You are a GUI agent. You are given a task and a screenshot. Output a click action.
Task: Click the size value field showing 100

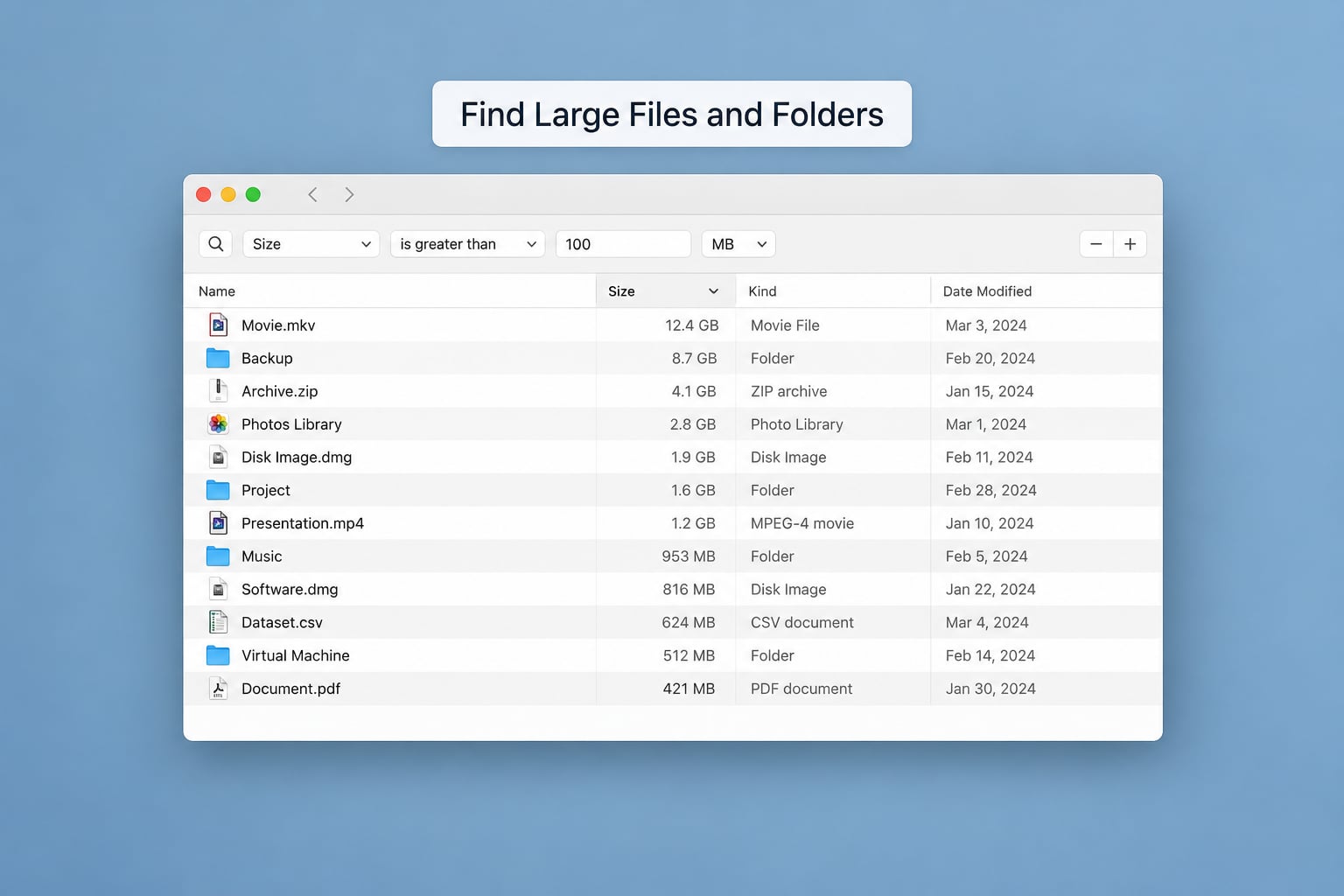[623, 244]
